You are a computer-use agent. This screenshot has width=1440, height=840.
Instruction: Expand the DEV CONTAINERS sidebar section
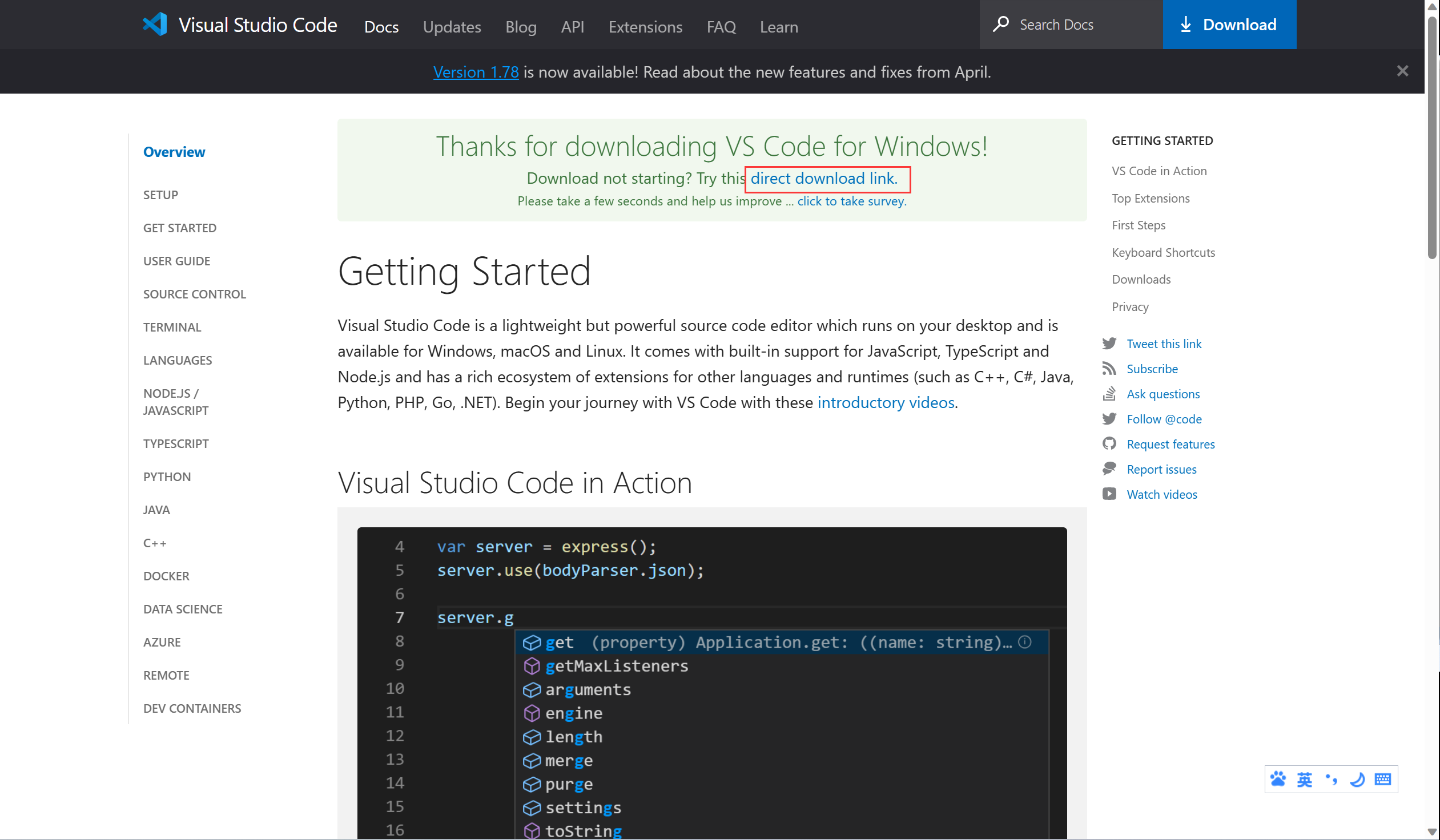click(192, 709)
